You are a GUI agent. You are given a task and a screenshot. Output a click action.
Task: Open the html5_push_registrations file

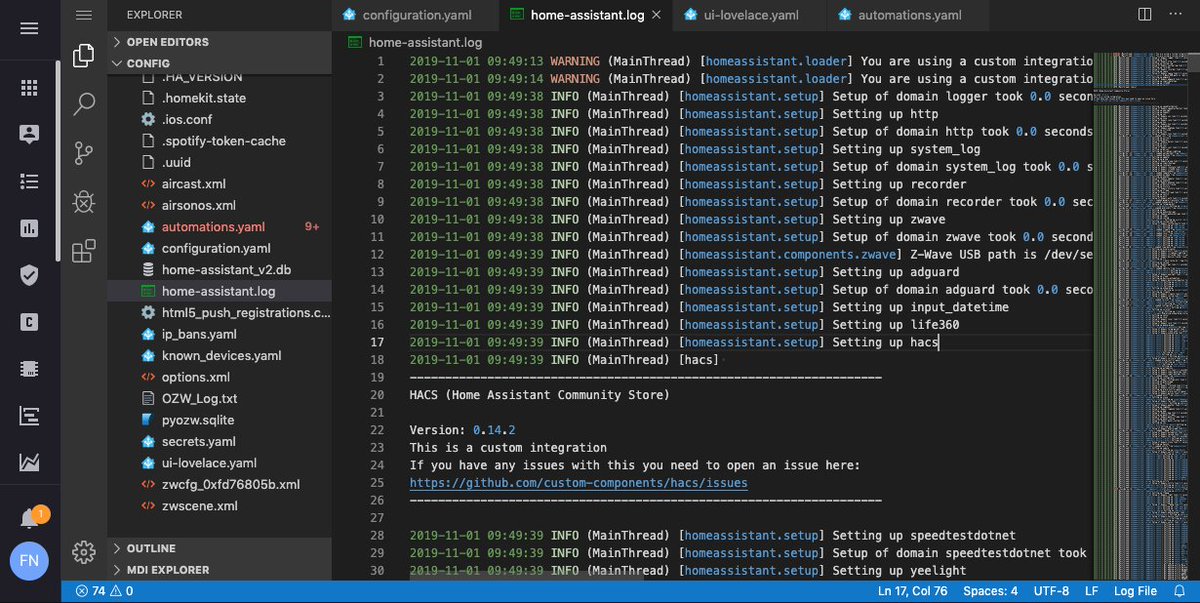pos(220,313)
